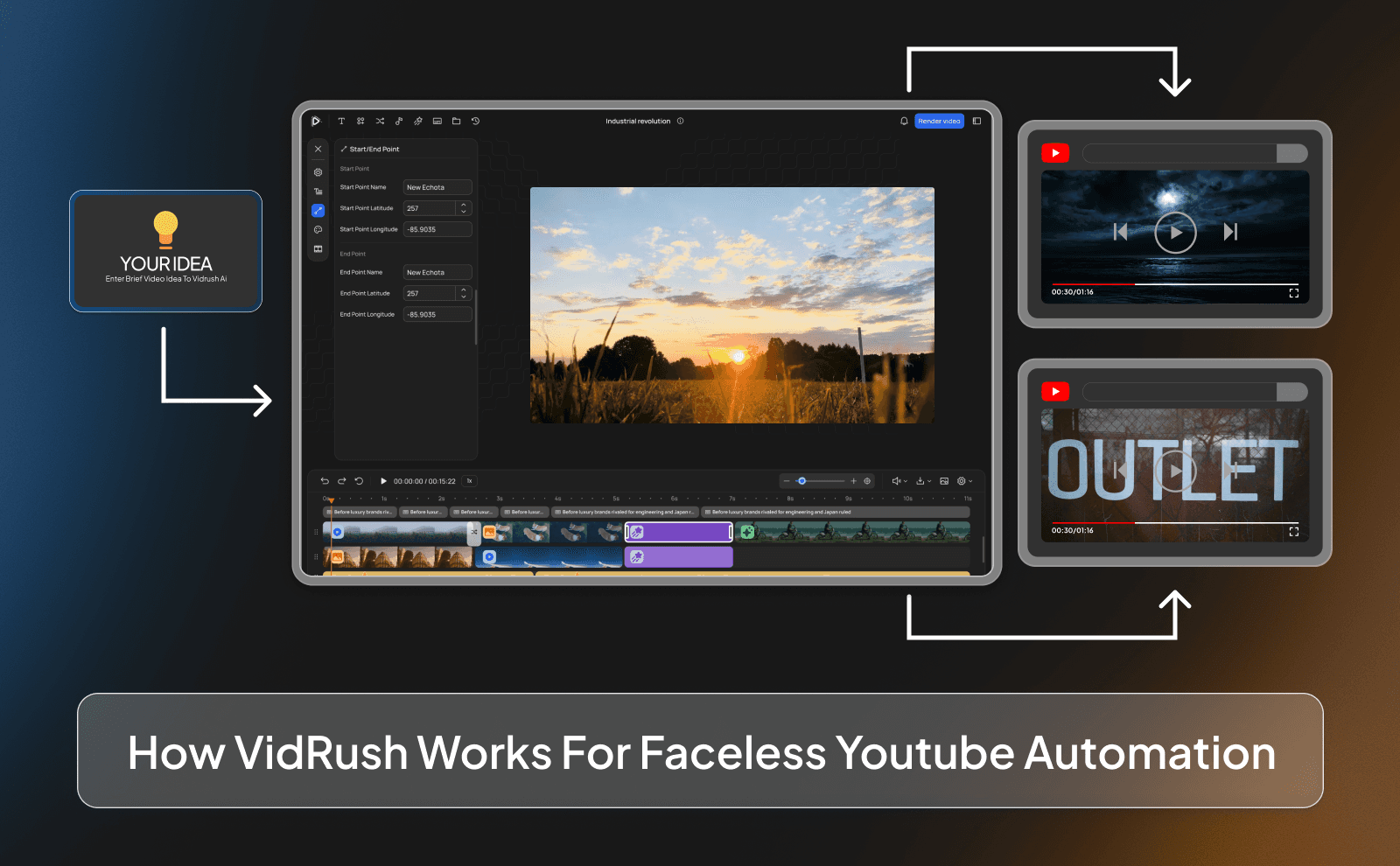The width and height of the screenshot is (1400, 866).
Task: Open the volume dropdown in timeline bar
Action: pyautogui.click(x=899, y=481)
